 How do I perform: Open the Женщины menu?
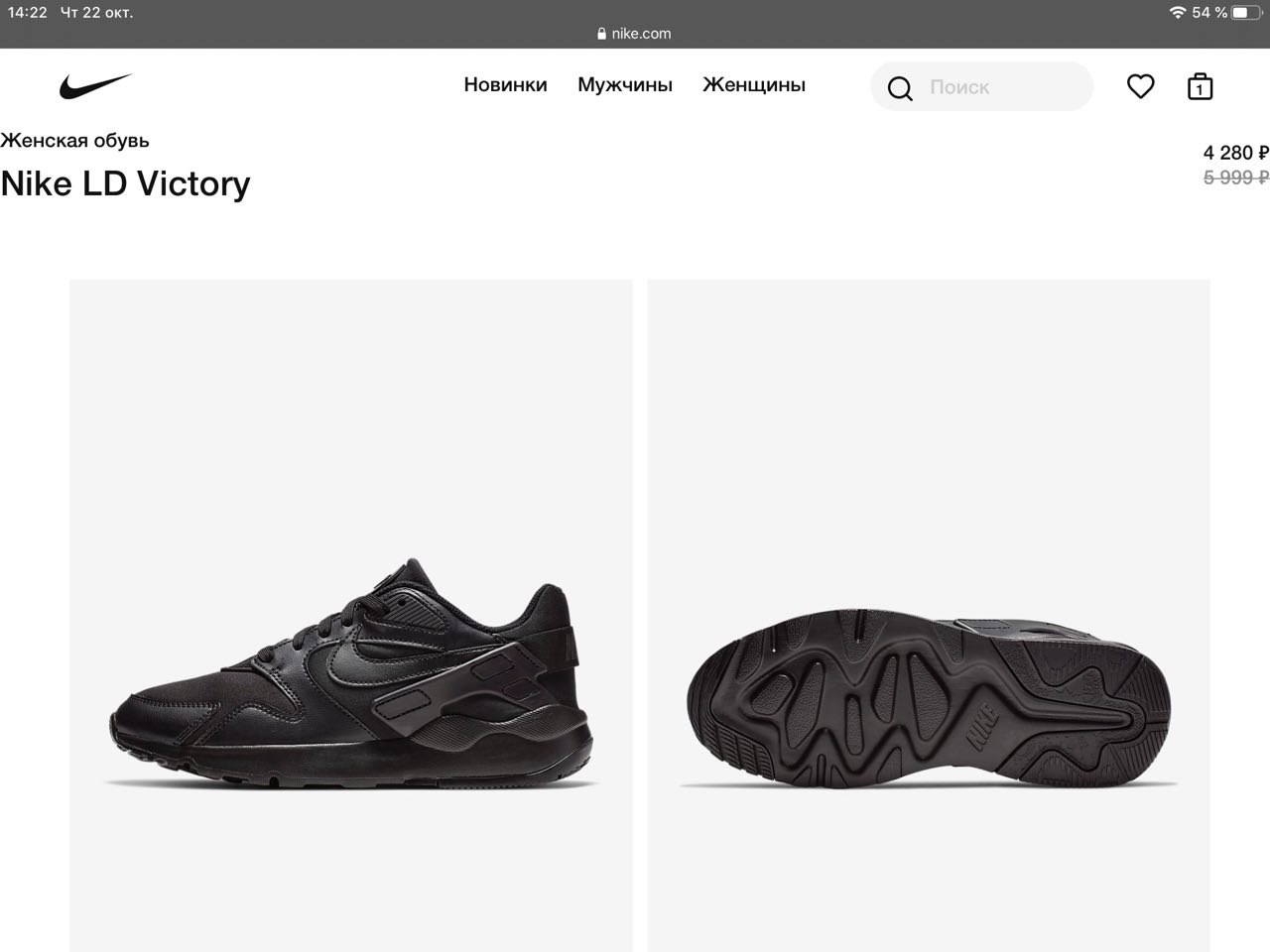tap(754, 85)
